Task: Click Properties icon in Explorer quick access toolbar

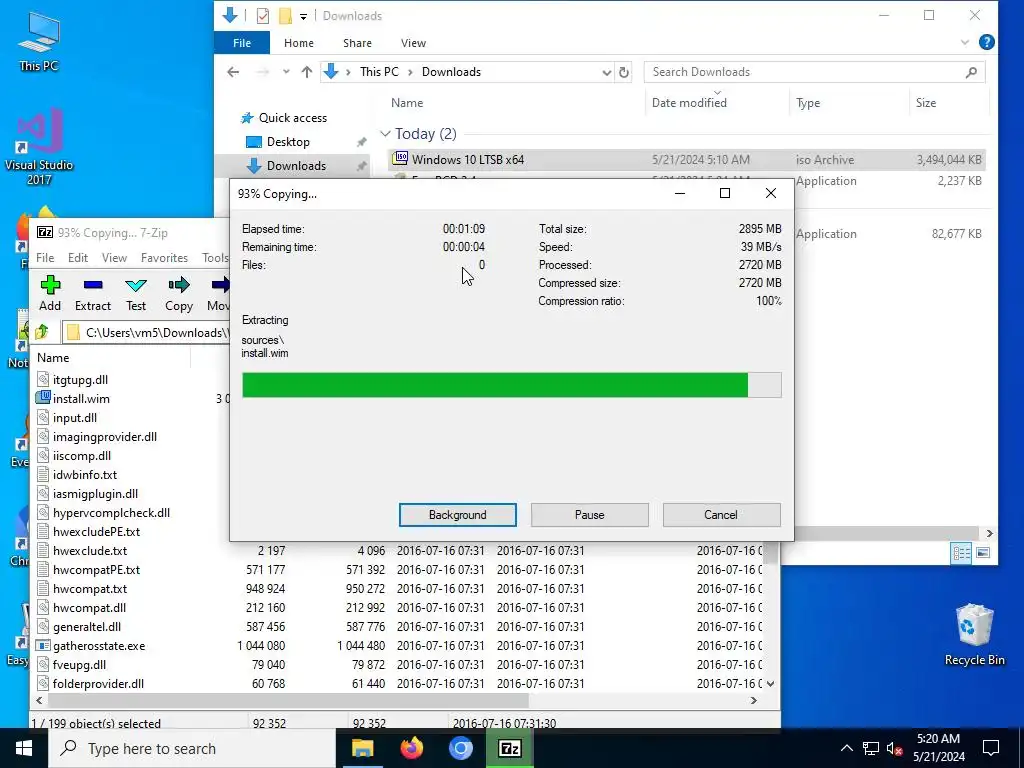Action: [x=263, y=16]
